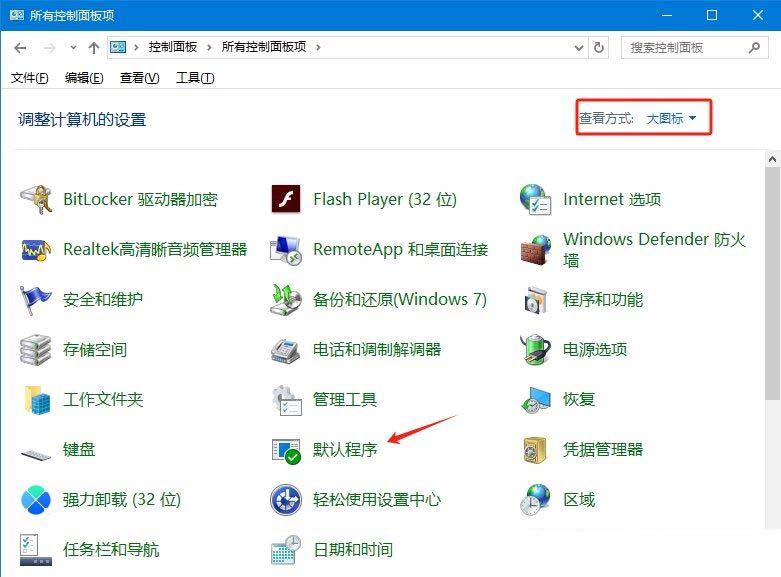Open the 电话和调制解调器 phone icon
The width and height of the screenshot is (781, 577).
coord(286,350)
